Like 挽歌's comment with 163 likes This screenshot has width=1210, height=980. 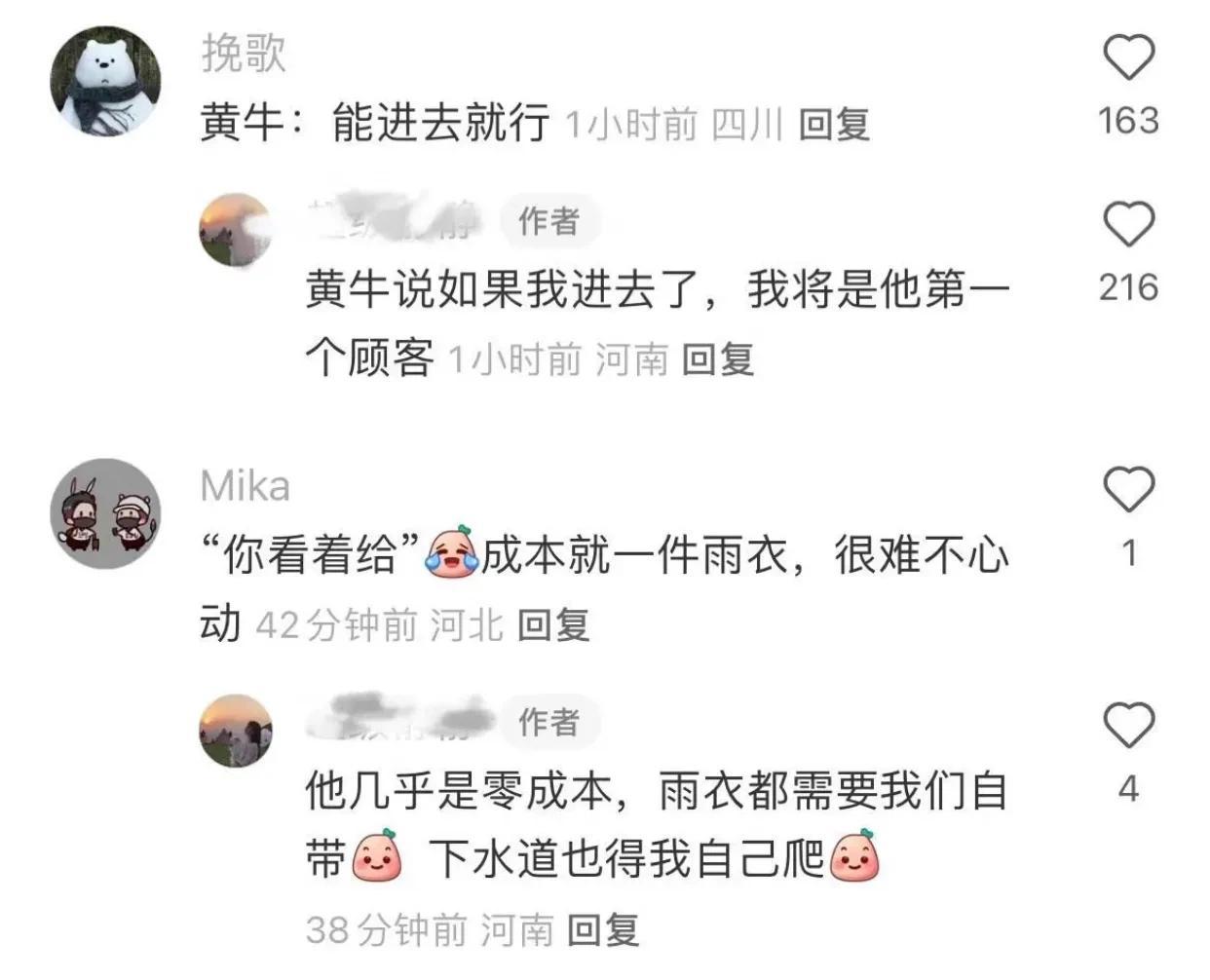[x=1128, y=57]
